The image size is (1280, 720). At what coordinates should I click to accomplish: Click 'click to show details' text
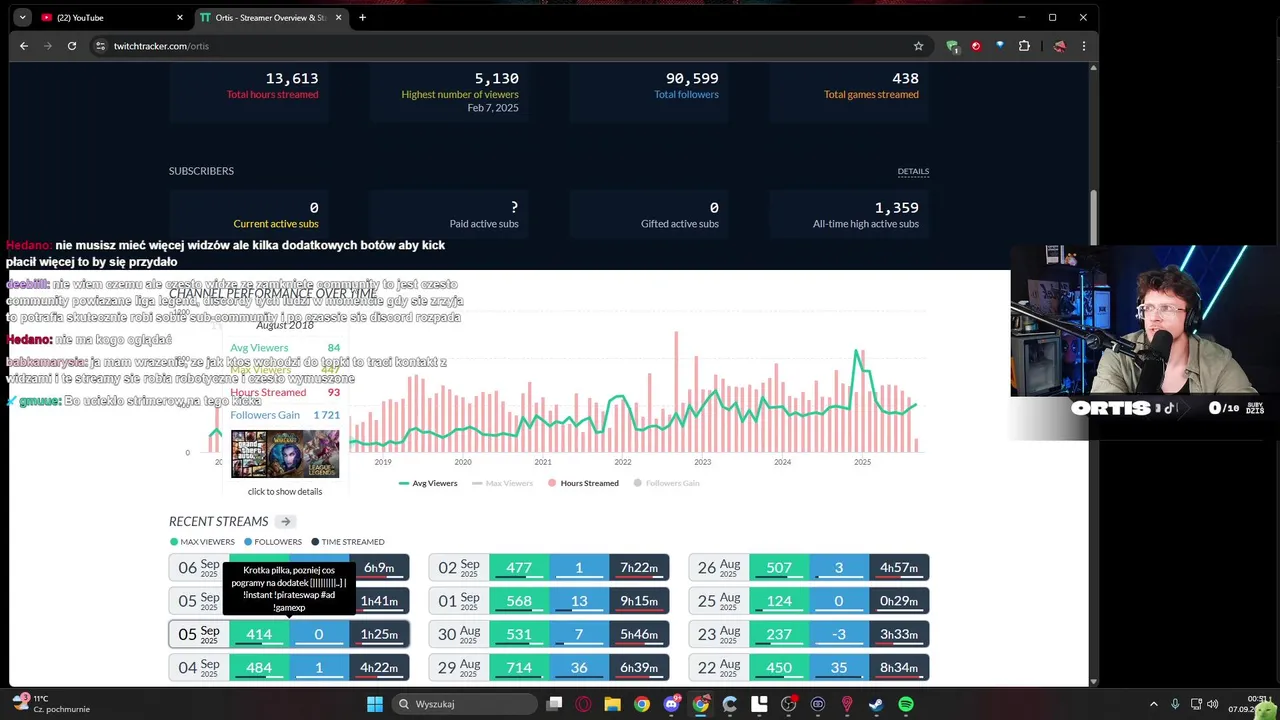285,491
